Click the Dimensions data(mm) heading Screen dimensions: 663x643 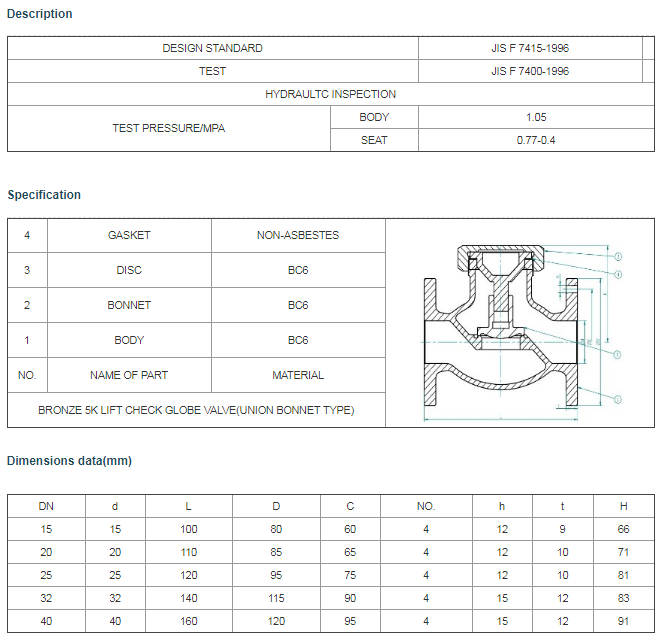point(69,461)
